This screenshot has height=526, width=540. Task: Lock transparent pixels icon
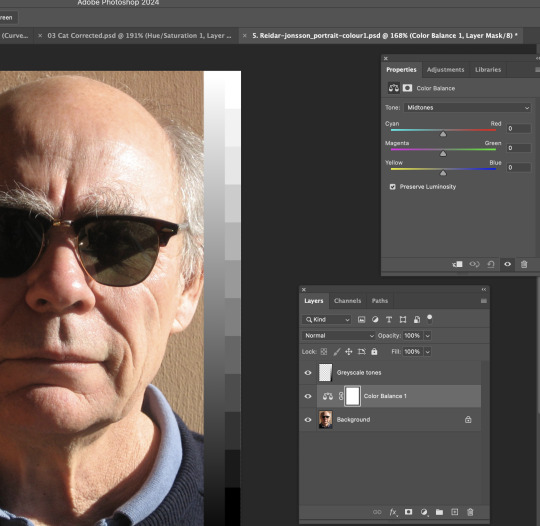[x=324, y=352]
